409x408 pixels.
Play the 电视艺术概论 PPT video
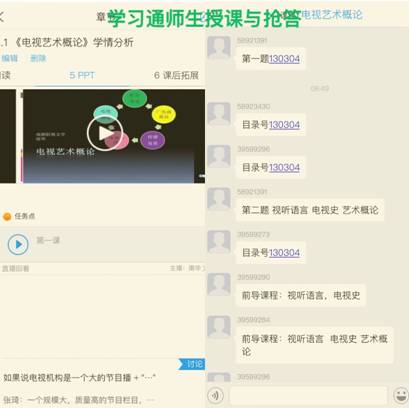click(105, 133)
